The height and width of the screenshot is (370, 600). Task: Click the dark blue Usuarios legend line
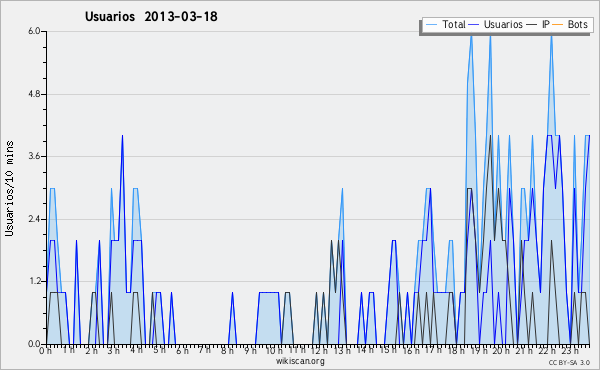474,25
